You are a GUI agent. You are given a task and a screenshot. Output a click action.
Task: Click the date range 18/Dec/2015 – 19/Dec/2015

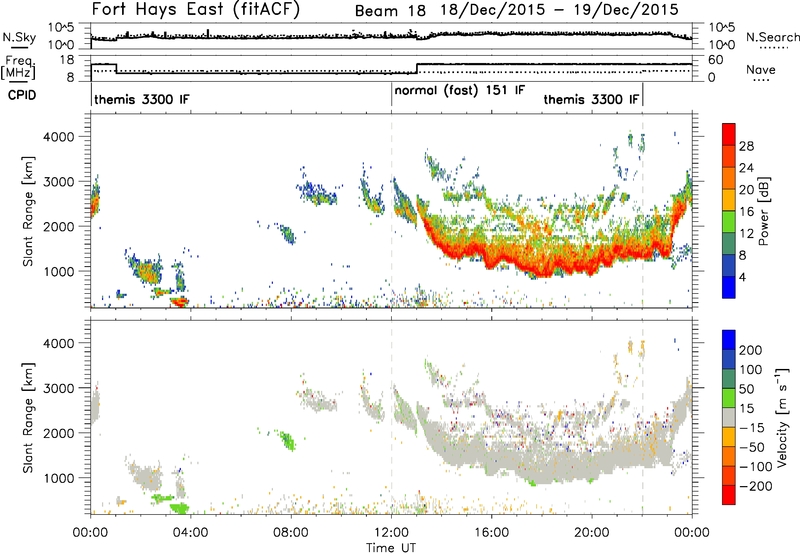[560, 10]
